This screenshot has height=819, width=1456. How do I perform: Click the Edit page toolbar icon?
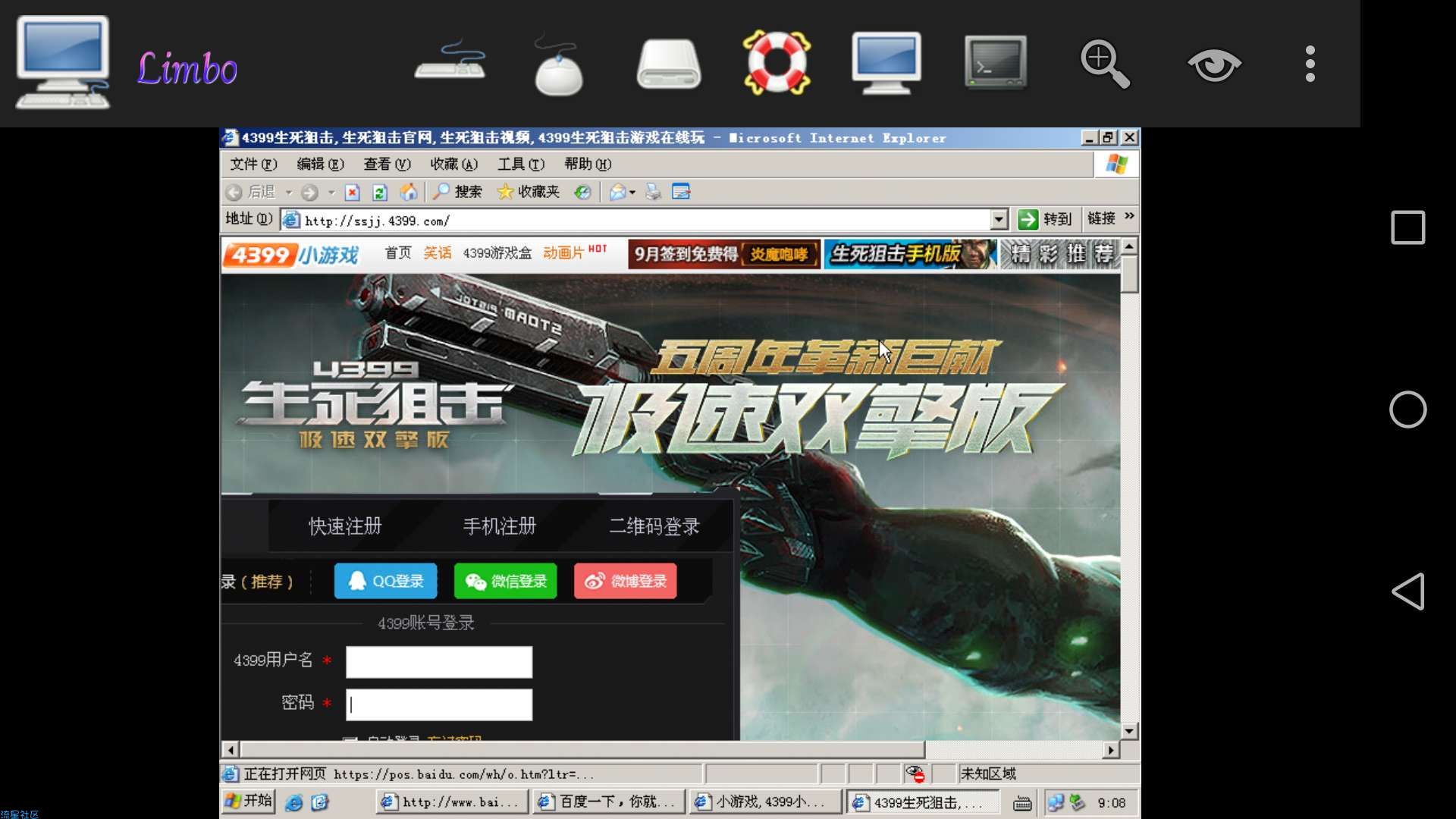click(x=681, y=192)
